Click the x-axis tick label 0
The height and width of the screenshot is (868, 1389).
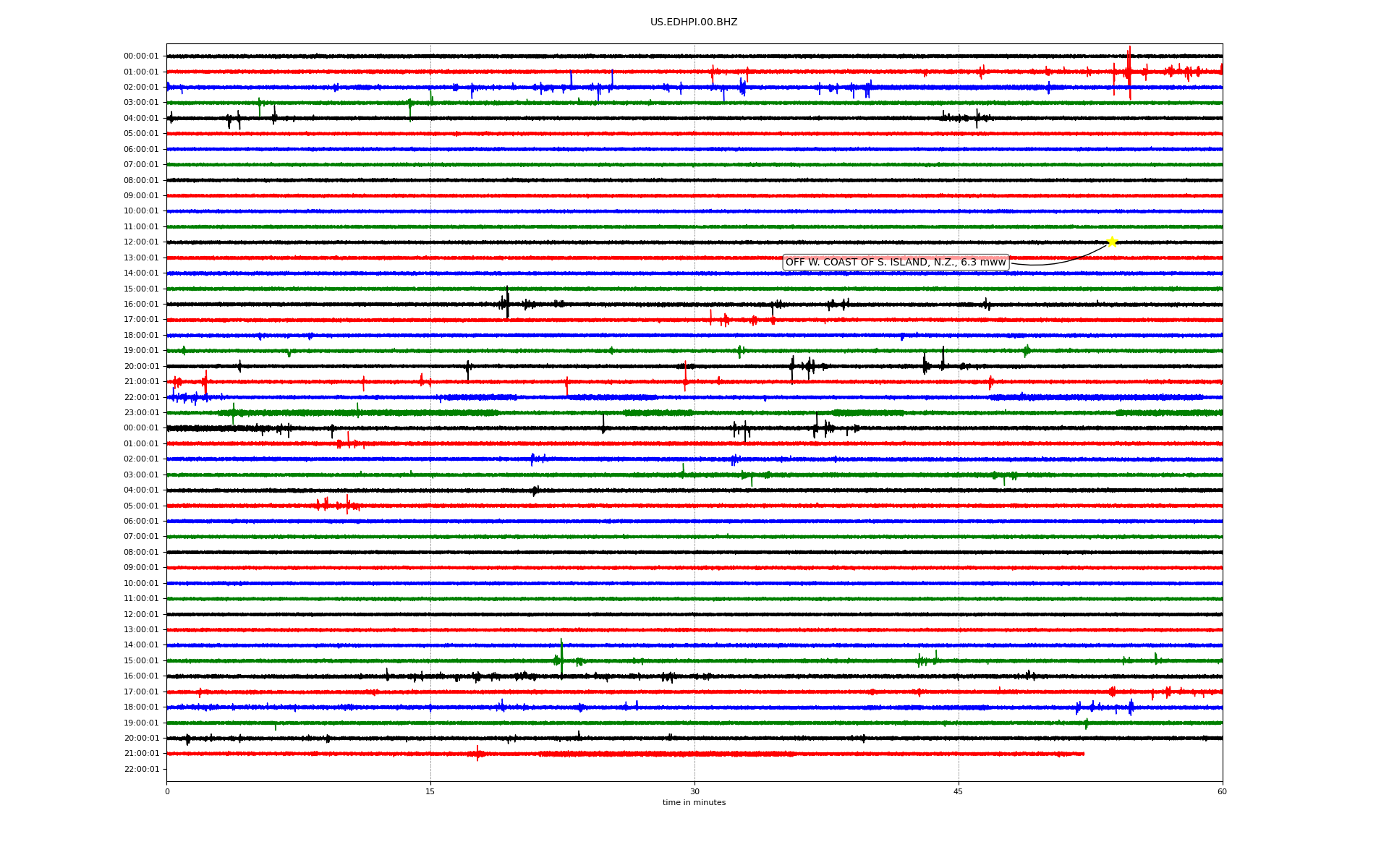click(x=167, y=792)
